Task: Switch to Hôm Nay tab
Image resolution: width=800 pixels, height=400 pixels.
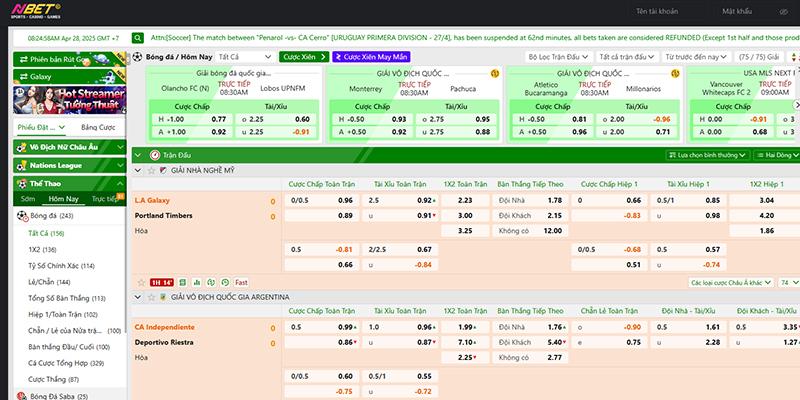Action: pos(63,199)
